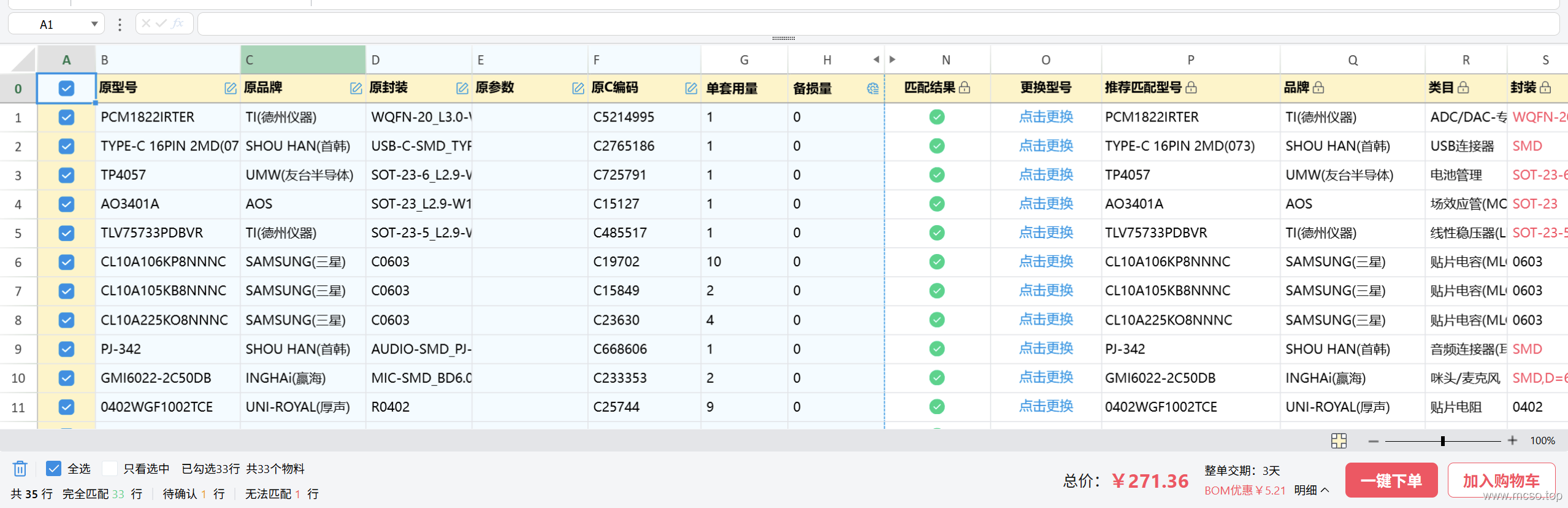Click the edit icon beside 原C编码 header
This screenshot has height=508, width=1568.
pyautogui.click(x=690, y=88)
